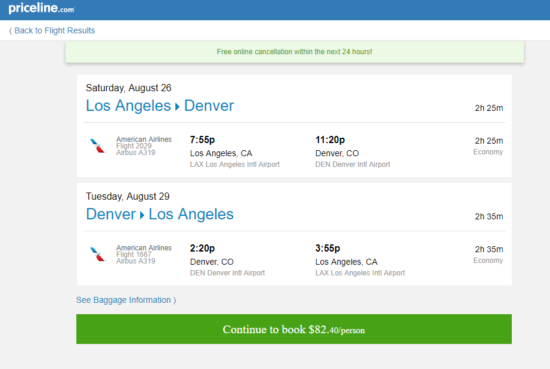Click the free online cancellation banner

(x=295, y=52)
